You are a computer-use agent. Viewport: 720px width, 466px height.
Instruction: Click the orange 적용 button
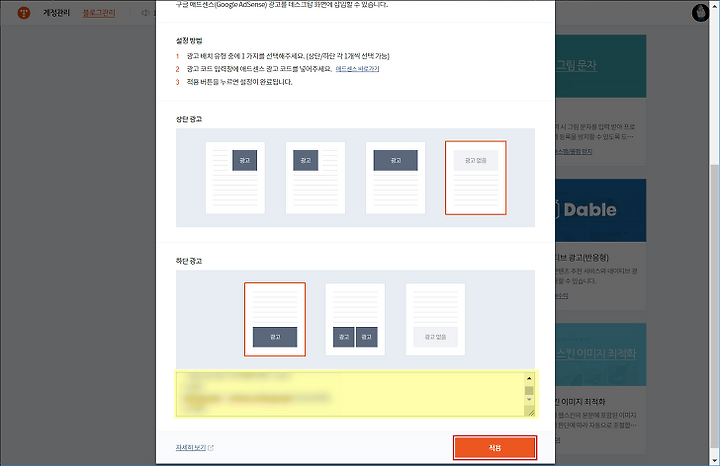pos(495,448)
